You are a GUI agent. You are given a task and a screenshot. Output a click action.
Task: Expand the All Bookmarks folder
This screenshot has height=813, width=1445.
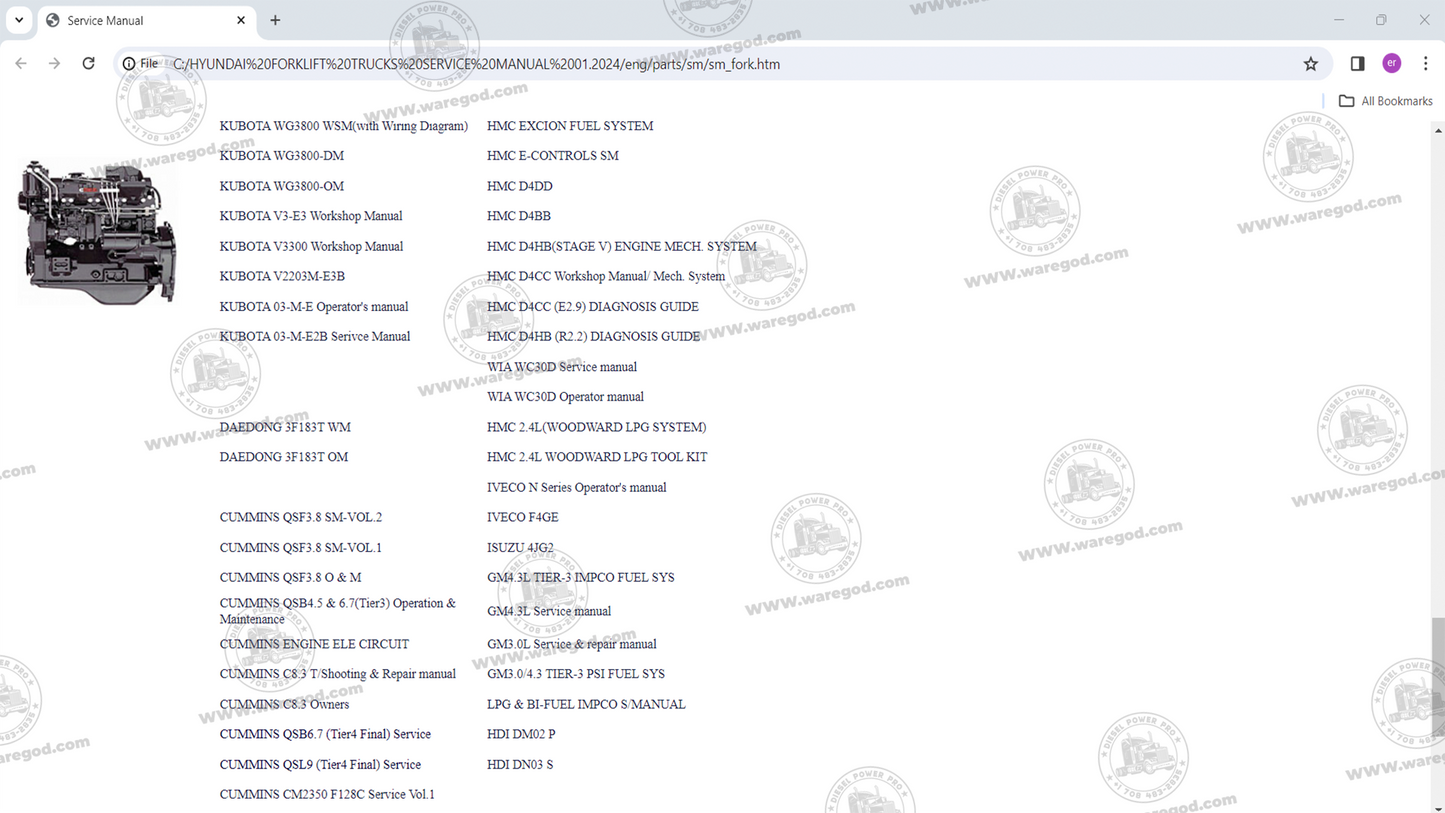click(x=1348, y=100)
